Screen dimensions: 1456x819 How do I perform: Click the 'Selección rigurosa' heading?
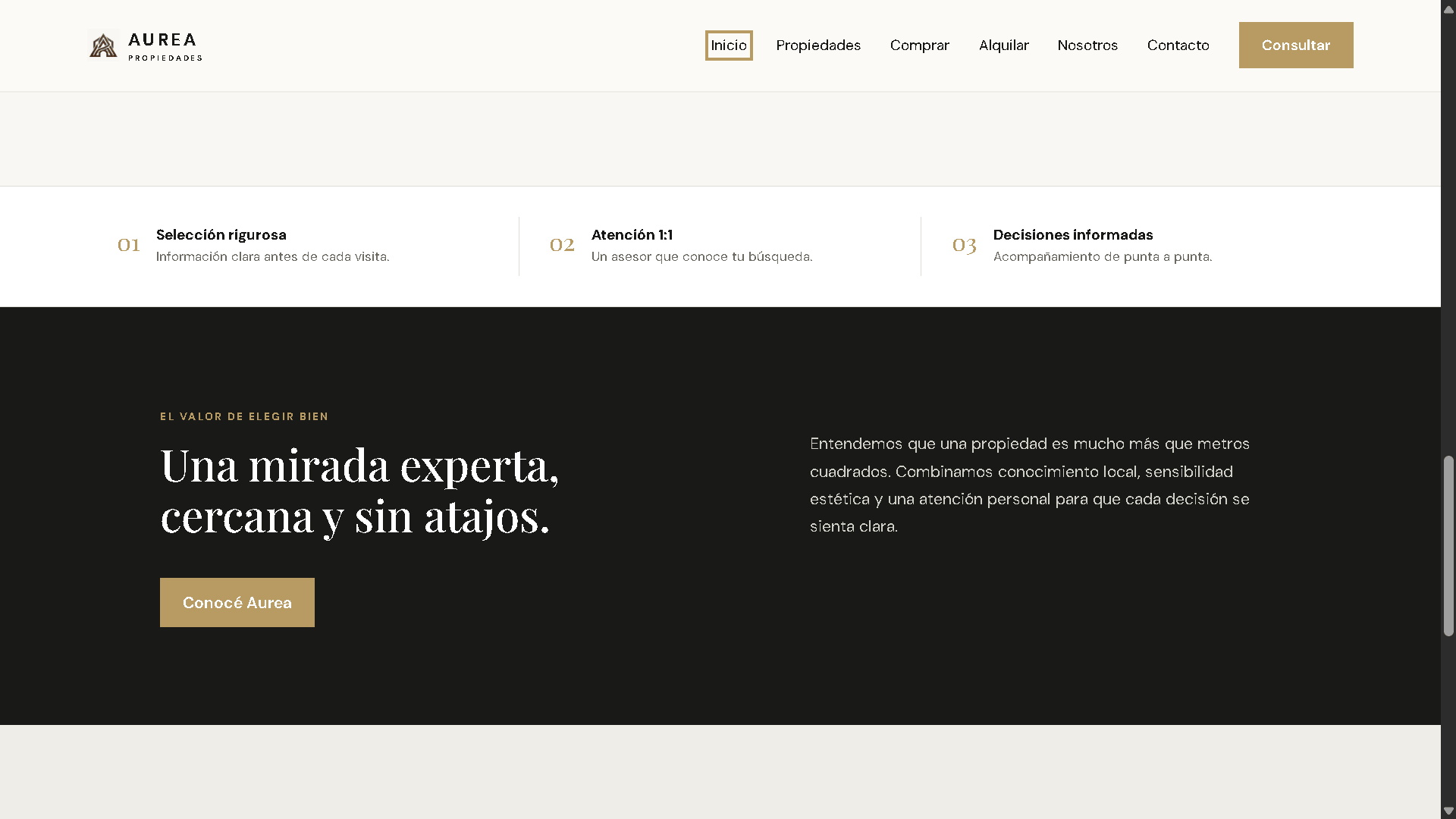(x=221, y=235)
